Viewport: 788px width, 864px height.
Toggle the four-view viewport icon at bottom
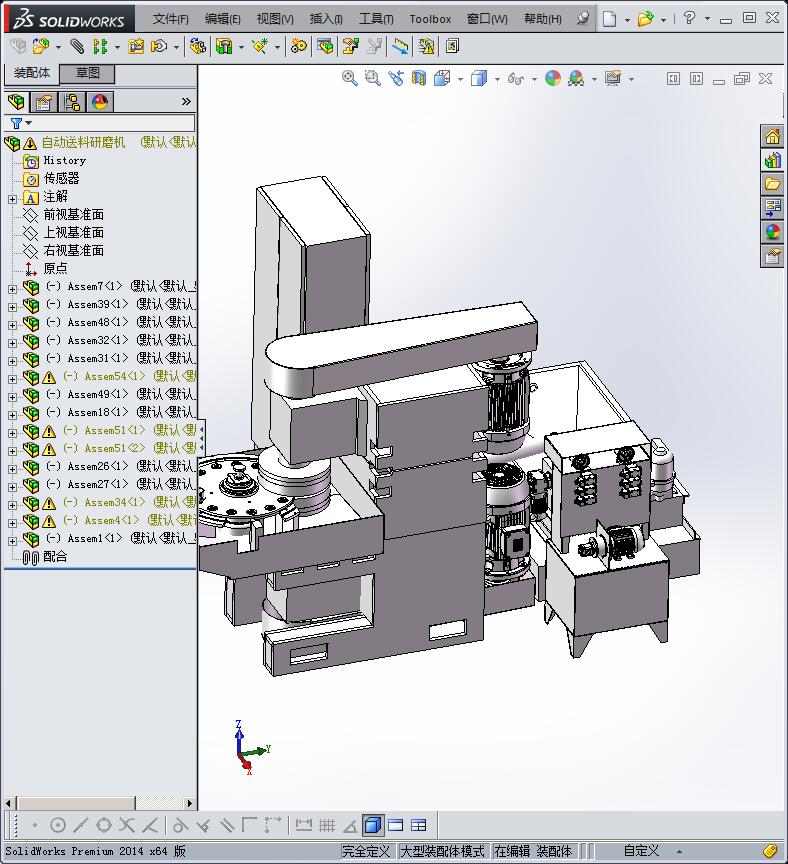click(419, 825)
